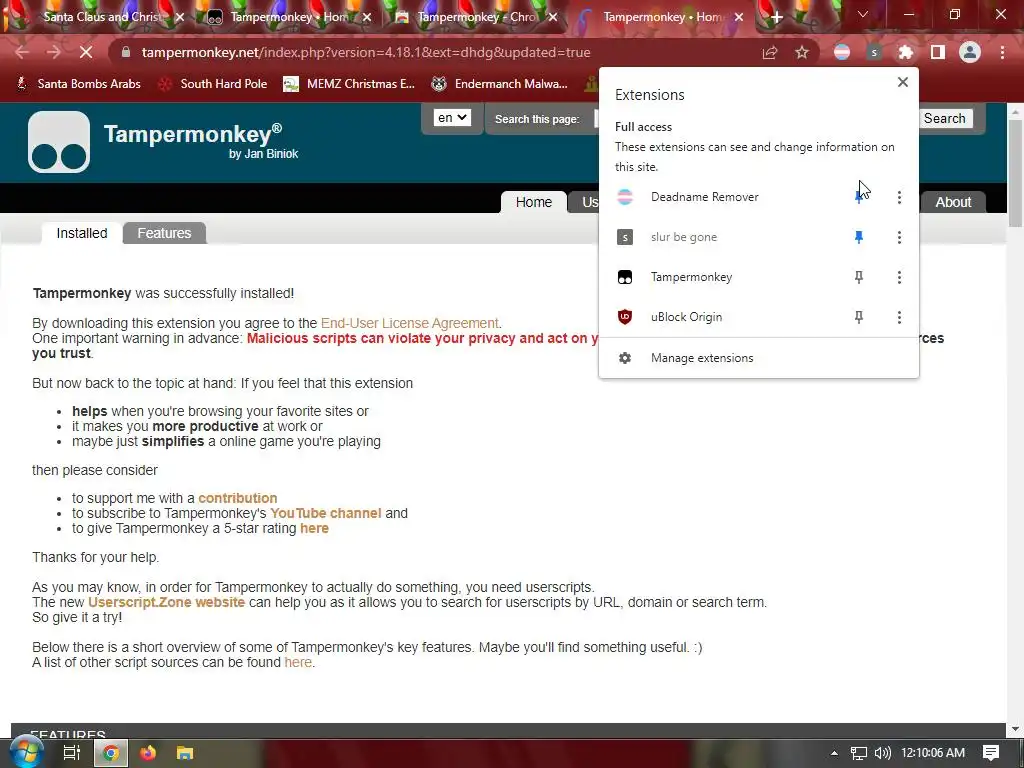Unpin Deadname Remover from toolbar
1024x768 pixels.
[859, 197]
